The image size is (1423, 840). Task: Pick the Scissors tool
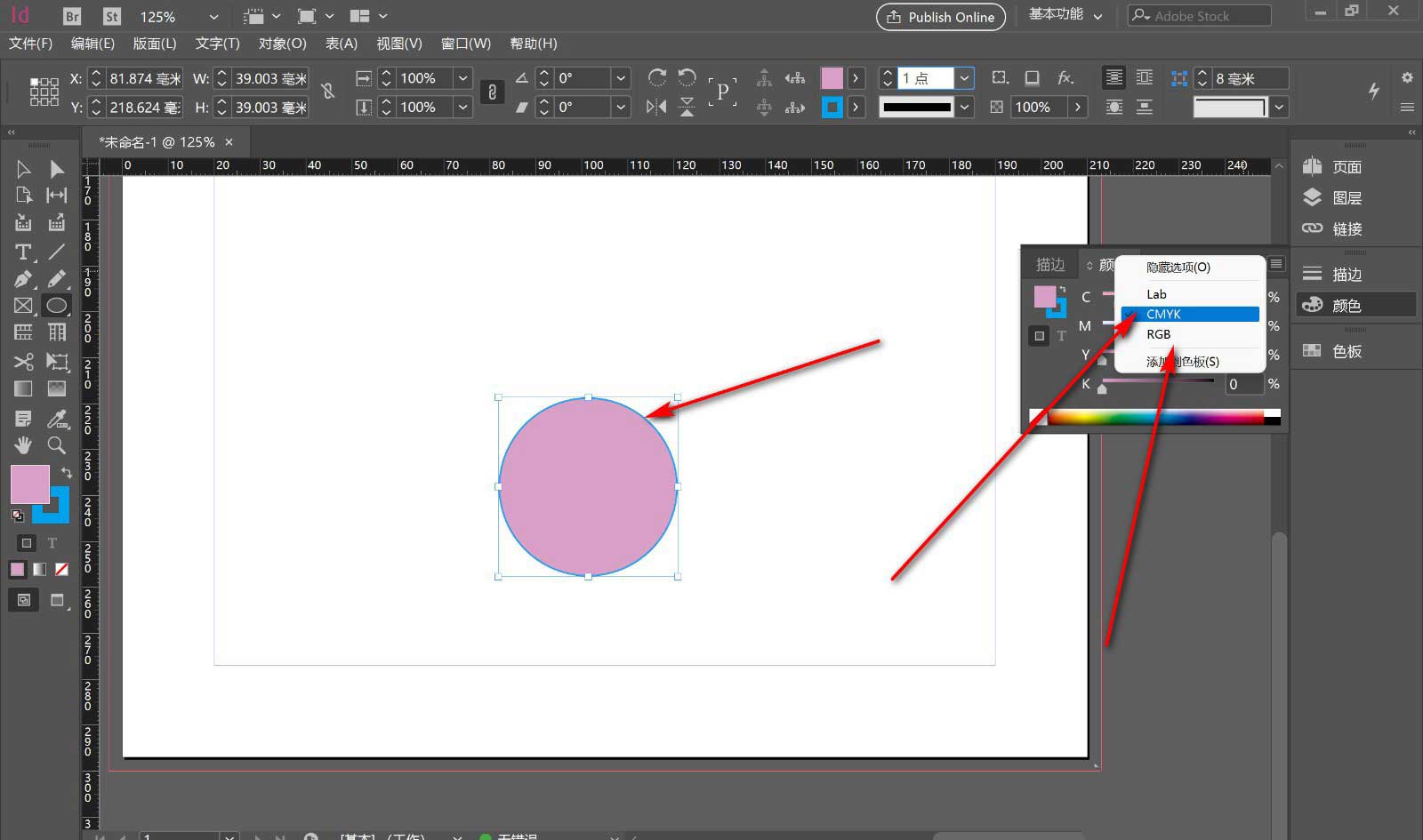point(23,362)
